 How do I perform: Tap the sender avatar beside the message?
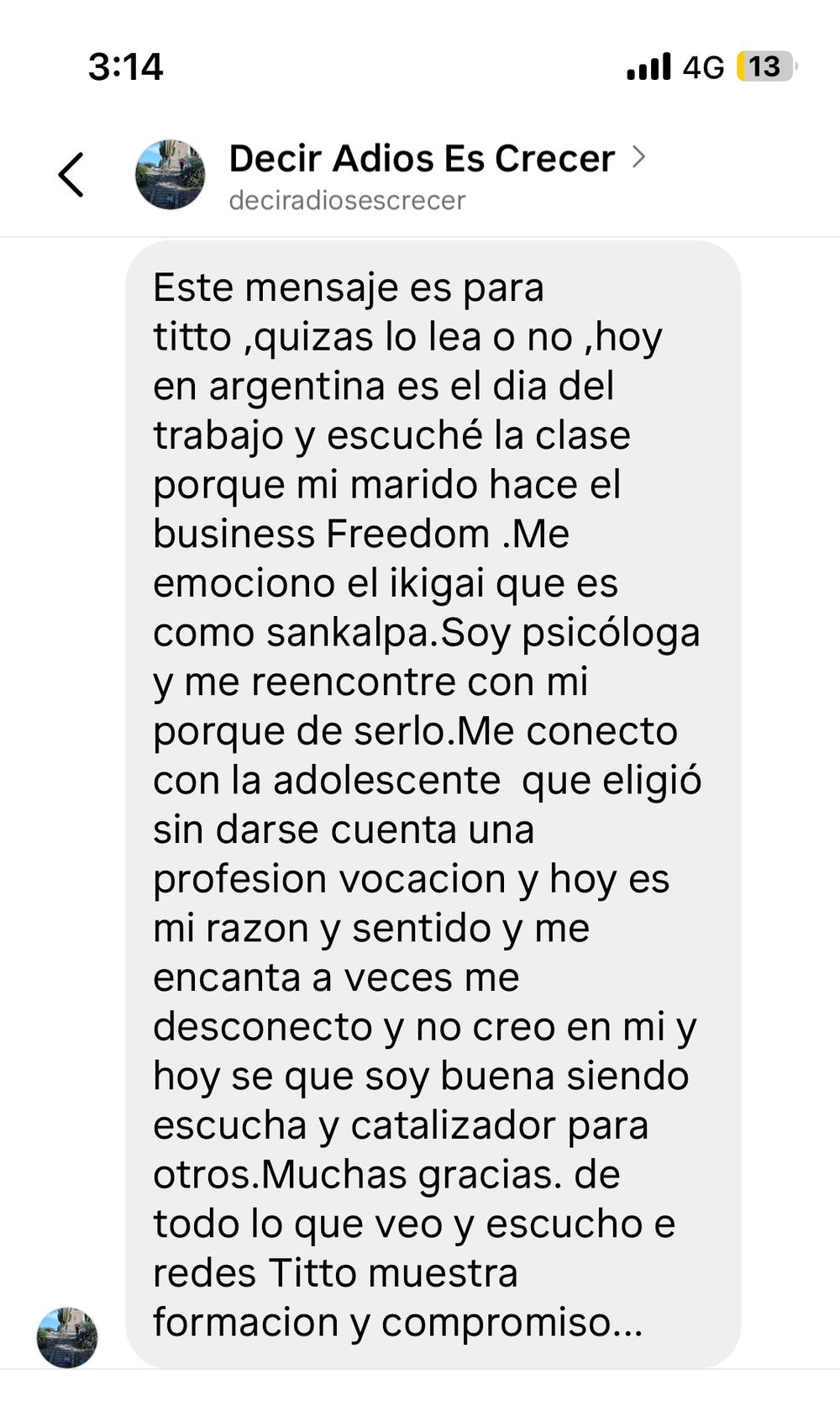coord(67,1337)
